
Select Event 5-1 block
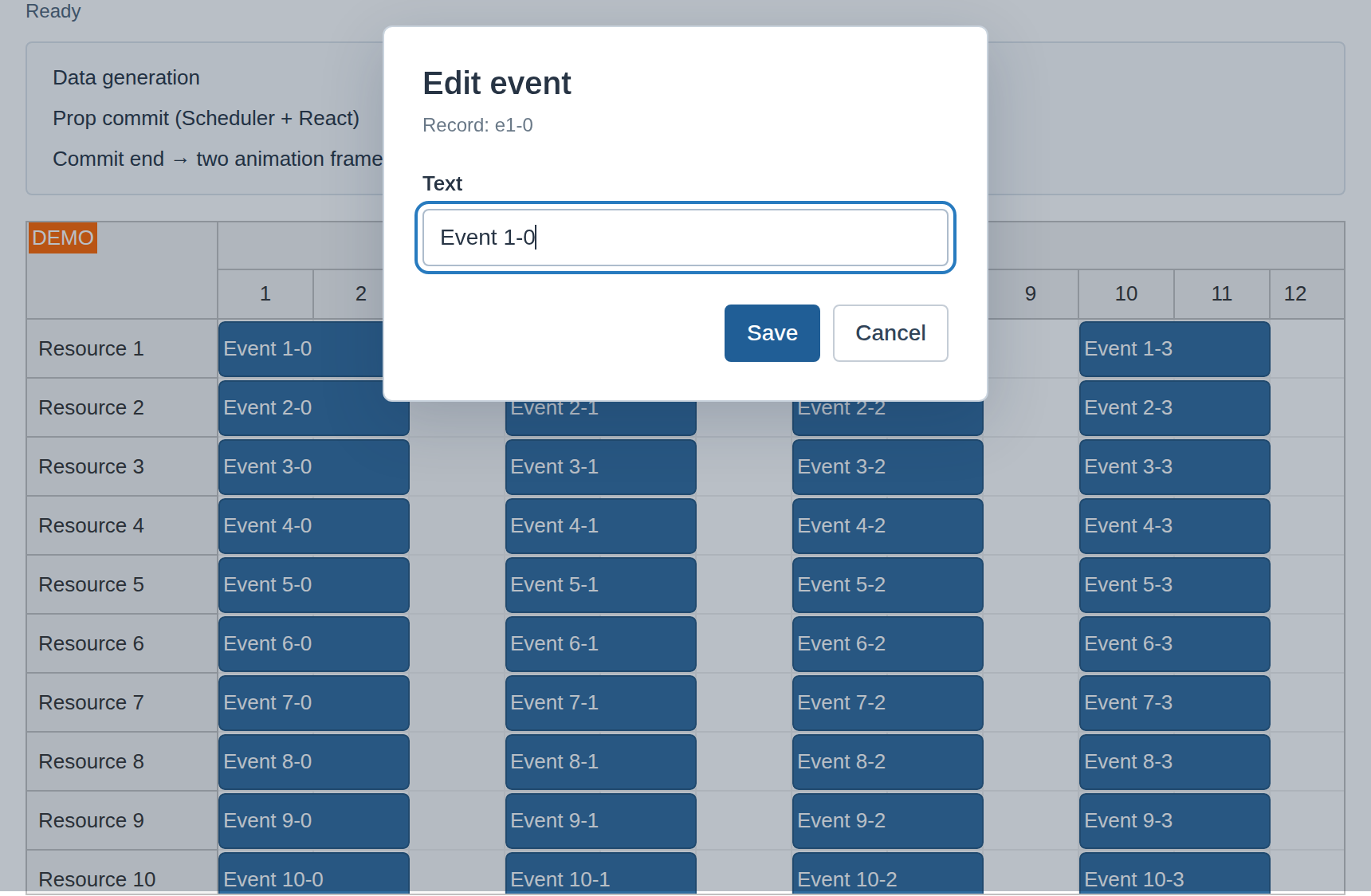(600, 585)
